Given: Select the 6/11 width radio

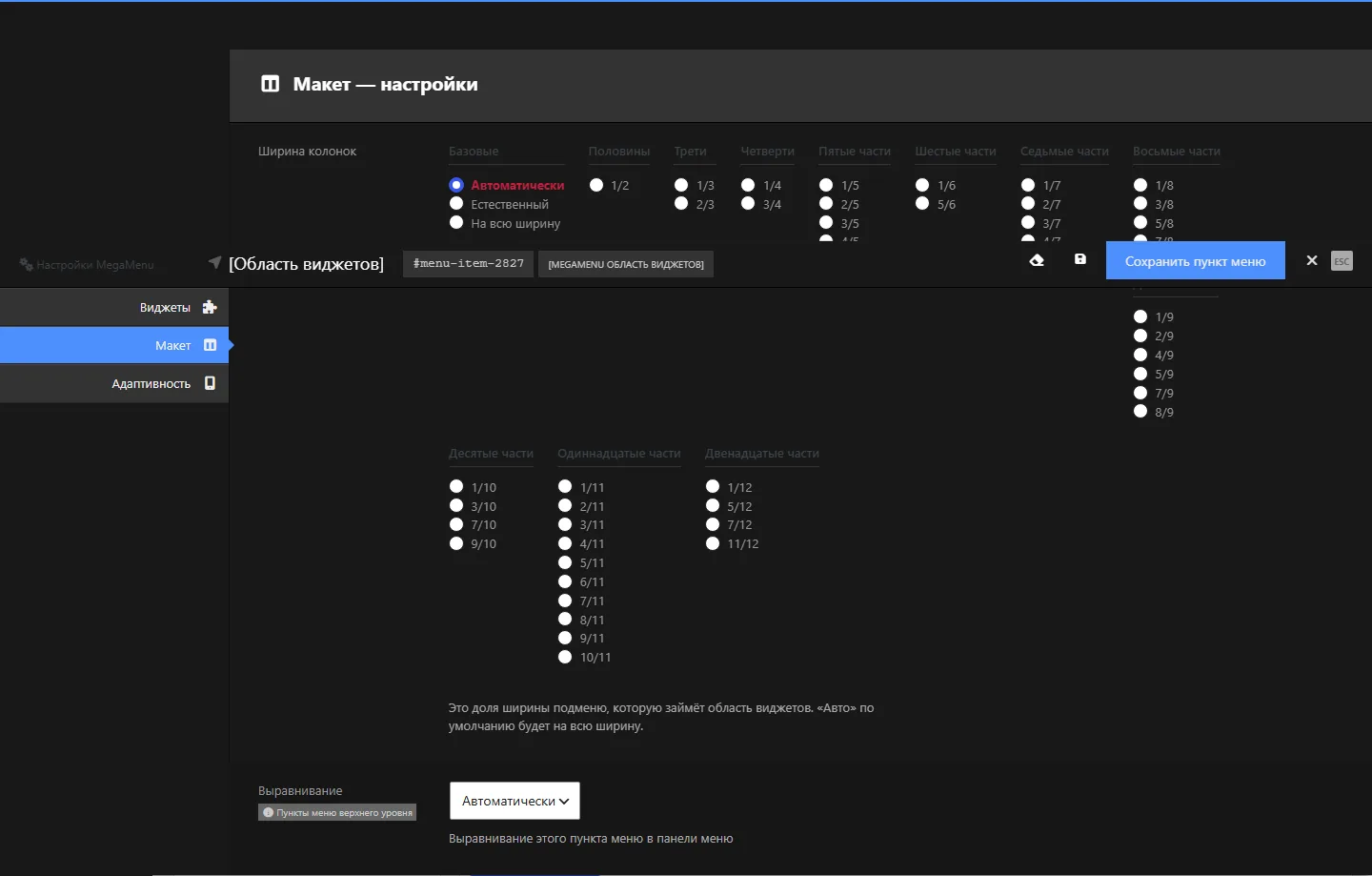Looking at the screenshot, I should [565, 581].
